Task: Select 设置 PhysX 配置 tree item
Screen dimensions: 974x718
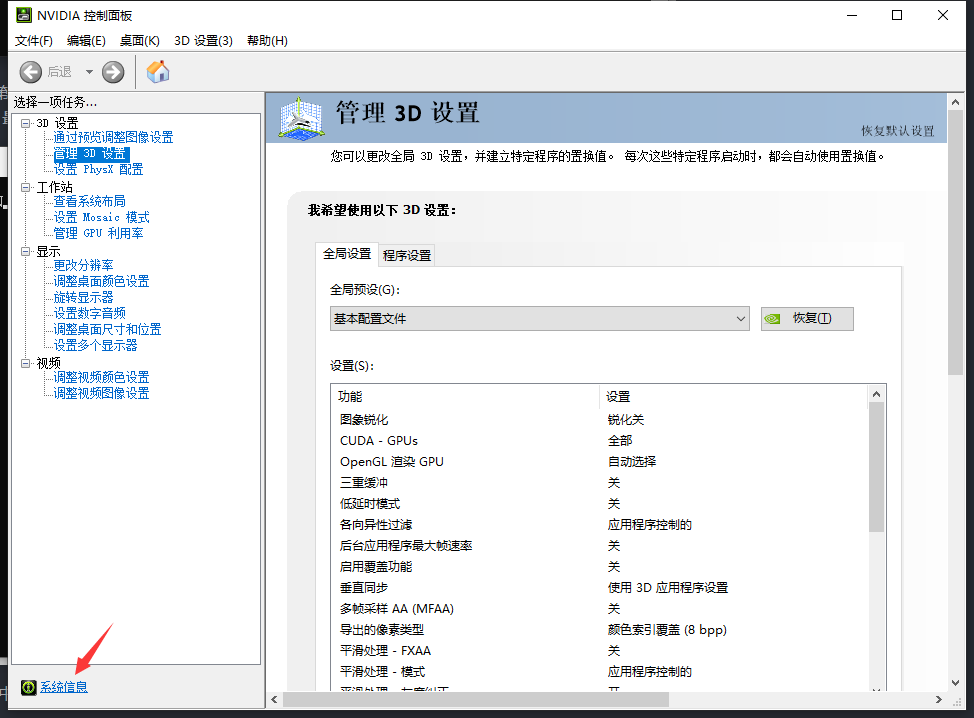Action: (x=98, y=169)
